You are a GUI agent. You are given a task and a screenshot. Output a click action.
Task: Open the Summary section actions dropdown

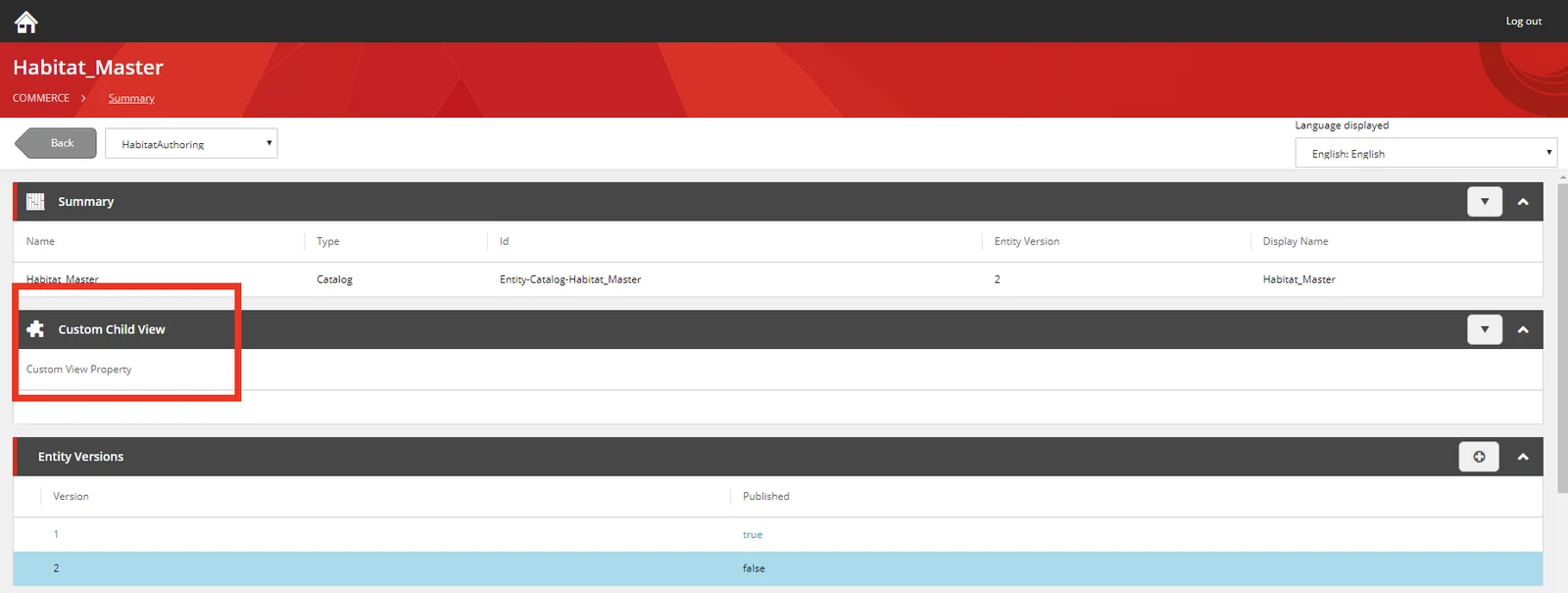(1485, 202)
